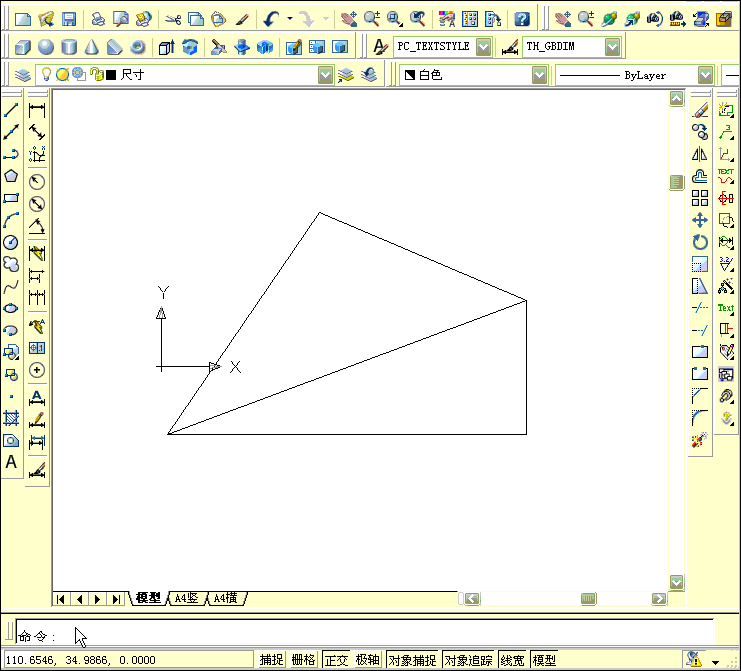741x671 pixels.
Task: Select the Cylinder solid tool
Action: click(69, 47)
